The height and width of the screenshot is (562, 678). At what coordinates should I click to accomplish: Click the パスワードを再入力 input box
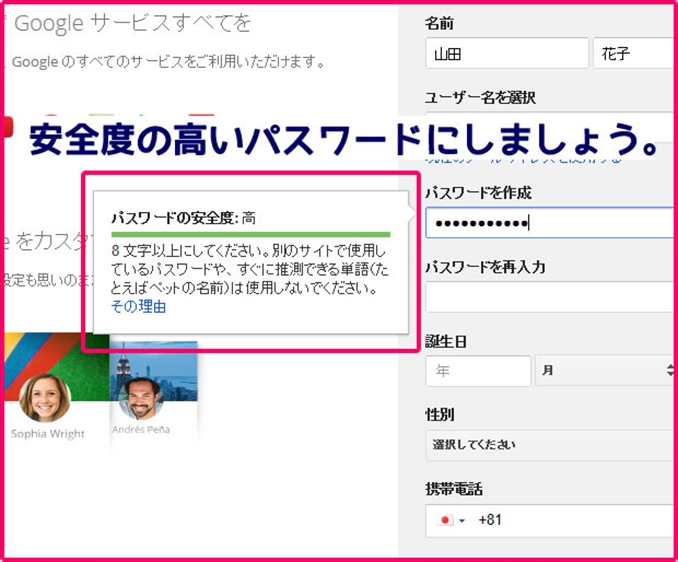(550, 297)
